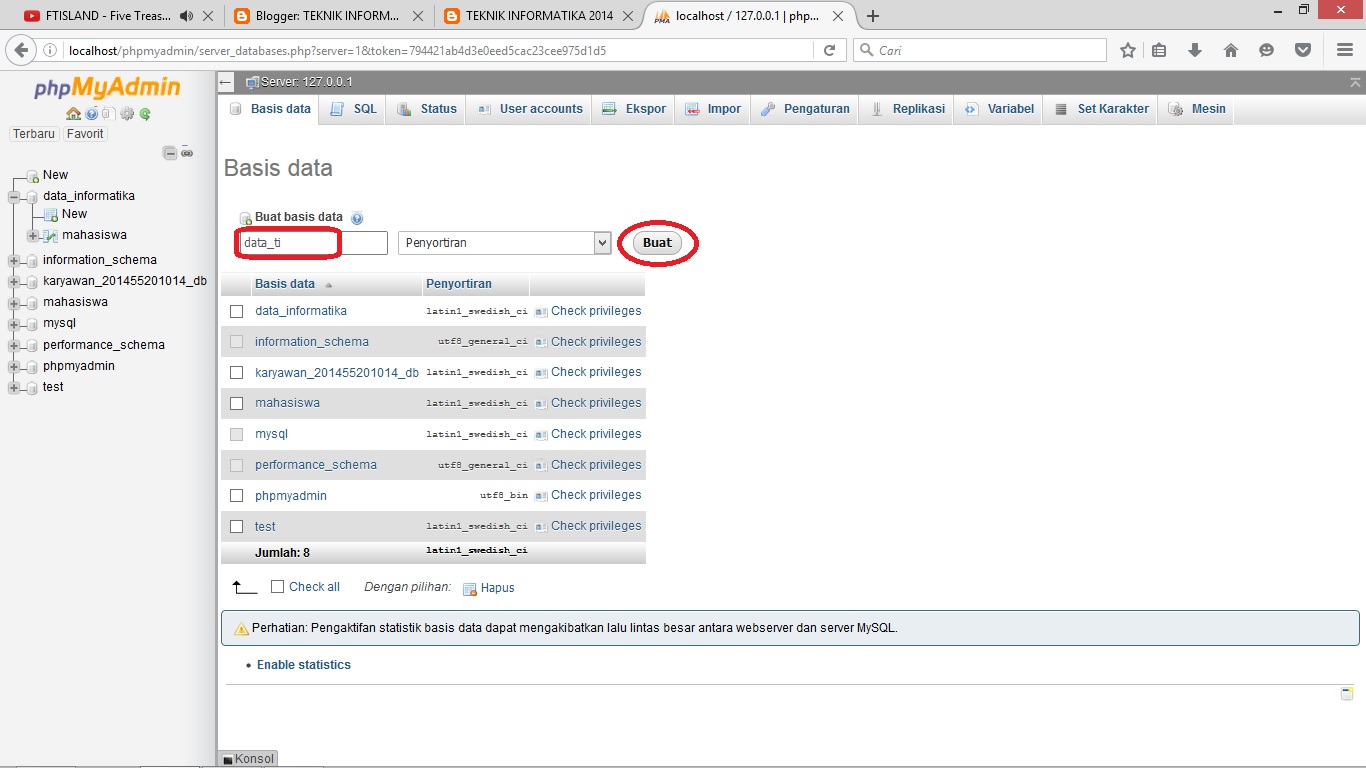Image resolution: width=1366 pixels, height=768 pixels.
Task: Click the Home icon under phpMyAdmin logo
Action: pos(73,113)
